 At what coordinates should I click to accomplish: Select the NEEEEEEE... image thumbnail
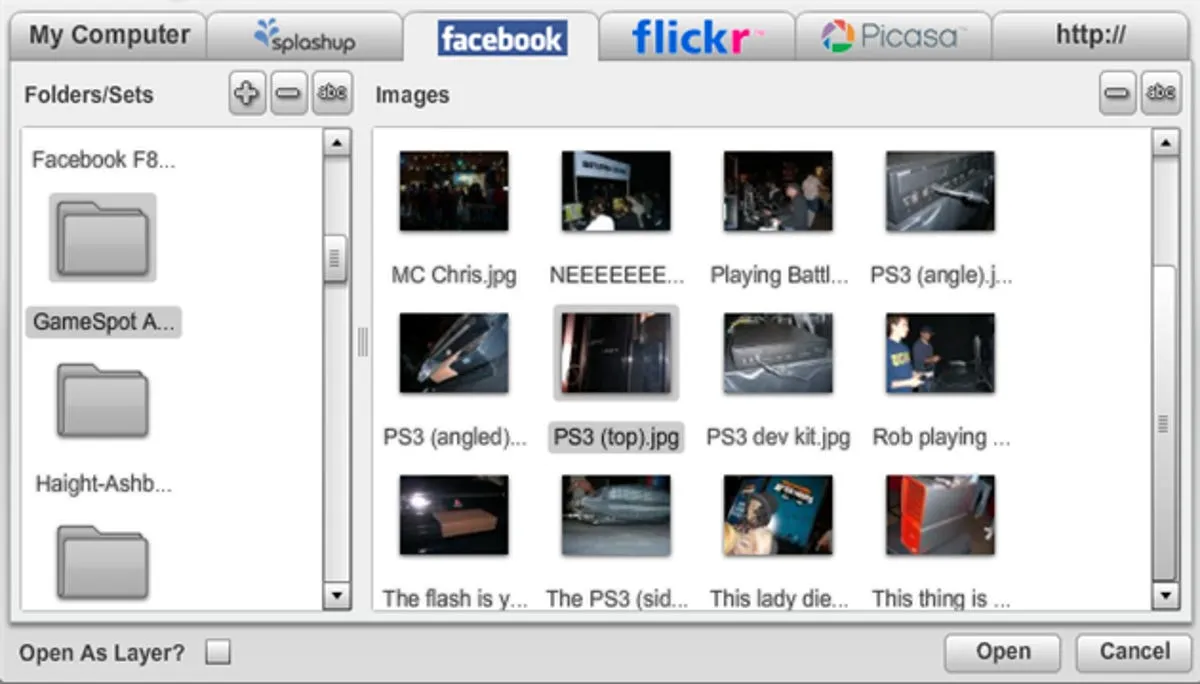[x=616, y=191]
